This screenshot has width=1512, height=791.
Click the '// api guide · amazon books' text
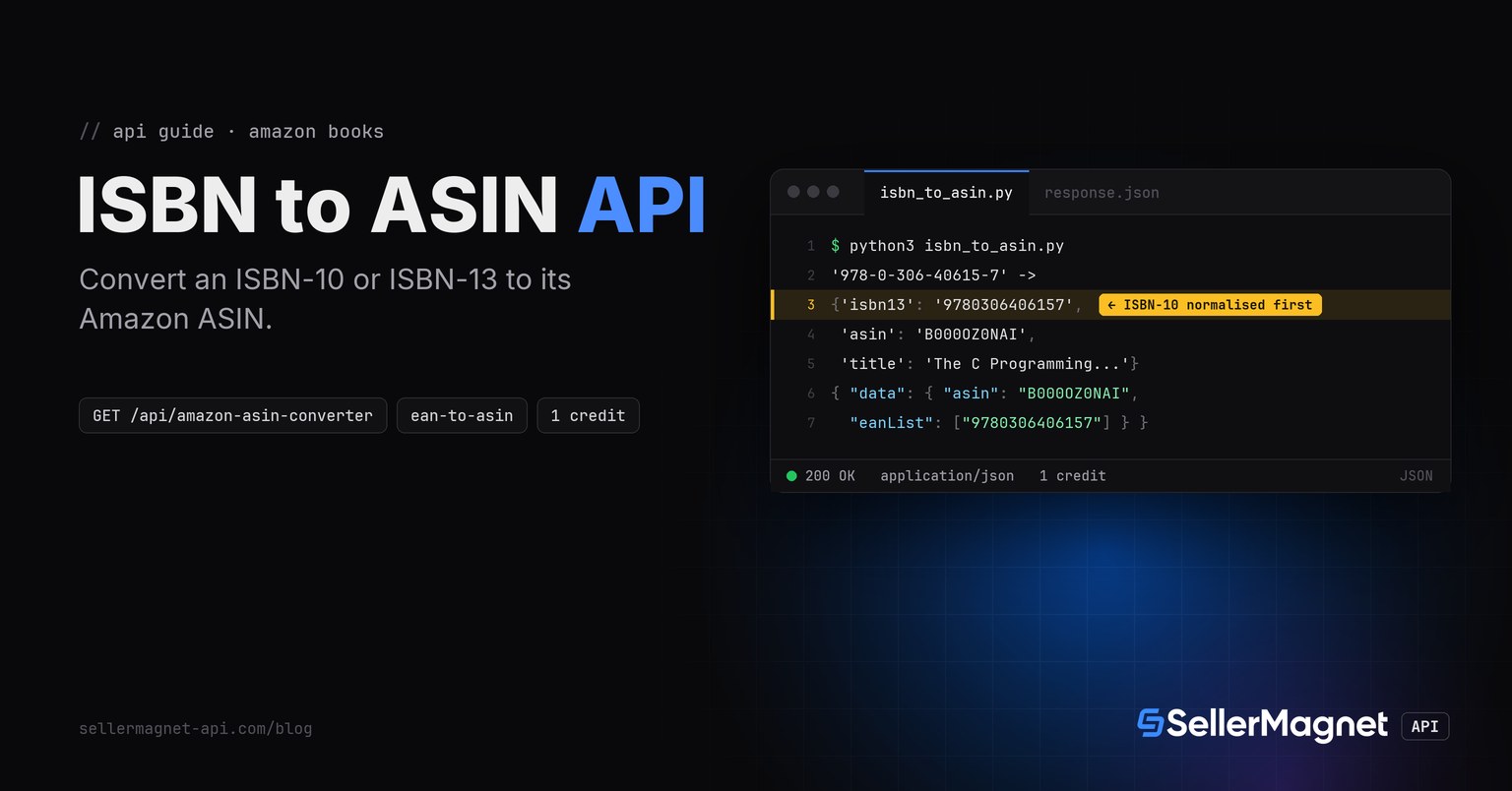point(231,132)
